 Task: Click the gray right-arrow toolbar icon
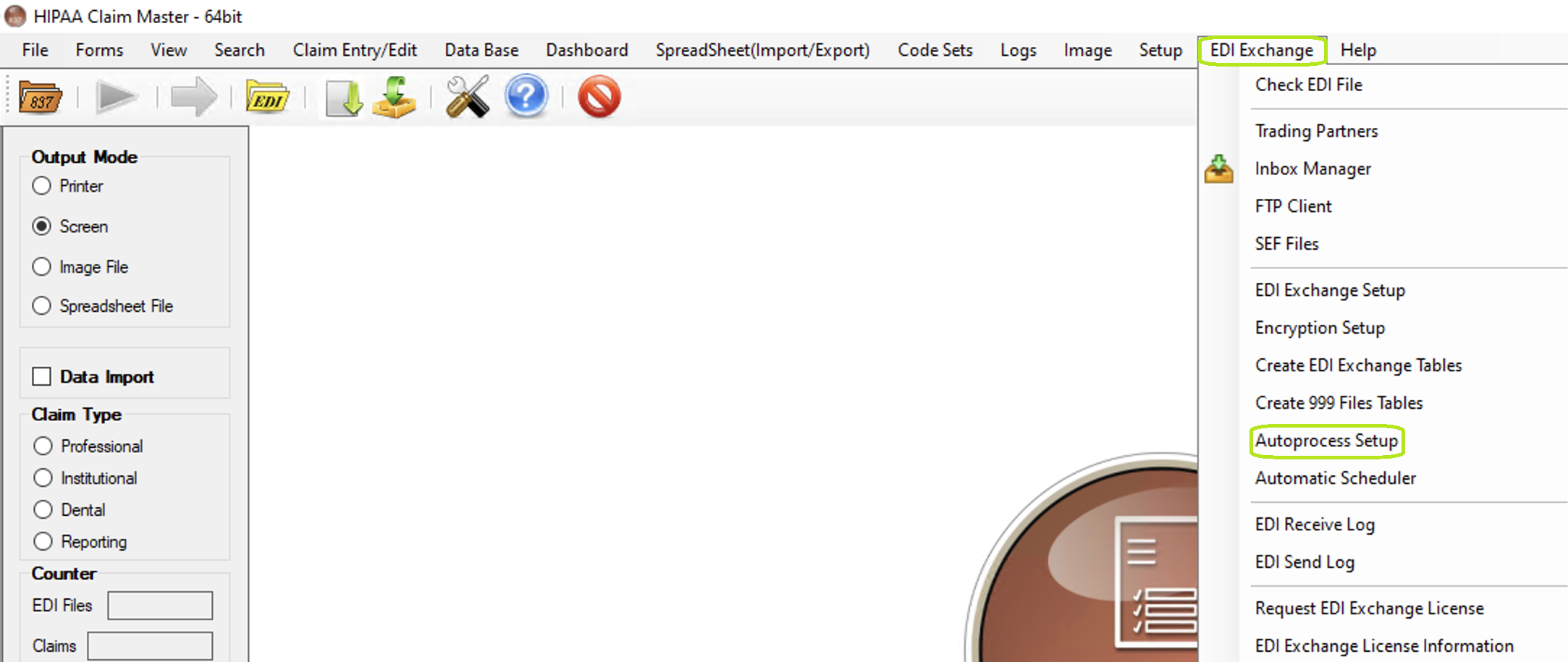193,97
